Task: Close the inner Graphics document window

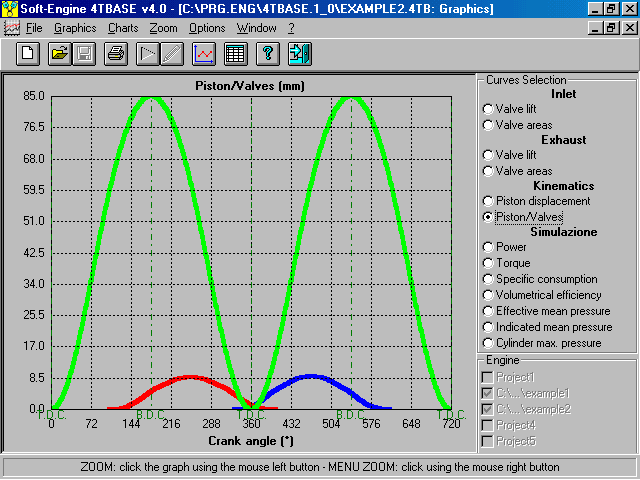Action: click(x=629, y=28)
